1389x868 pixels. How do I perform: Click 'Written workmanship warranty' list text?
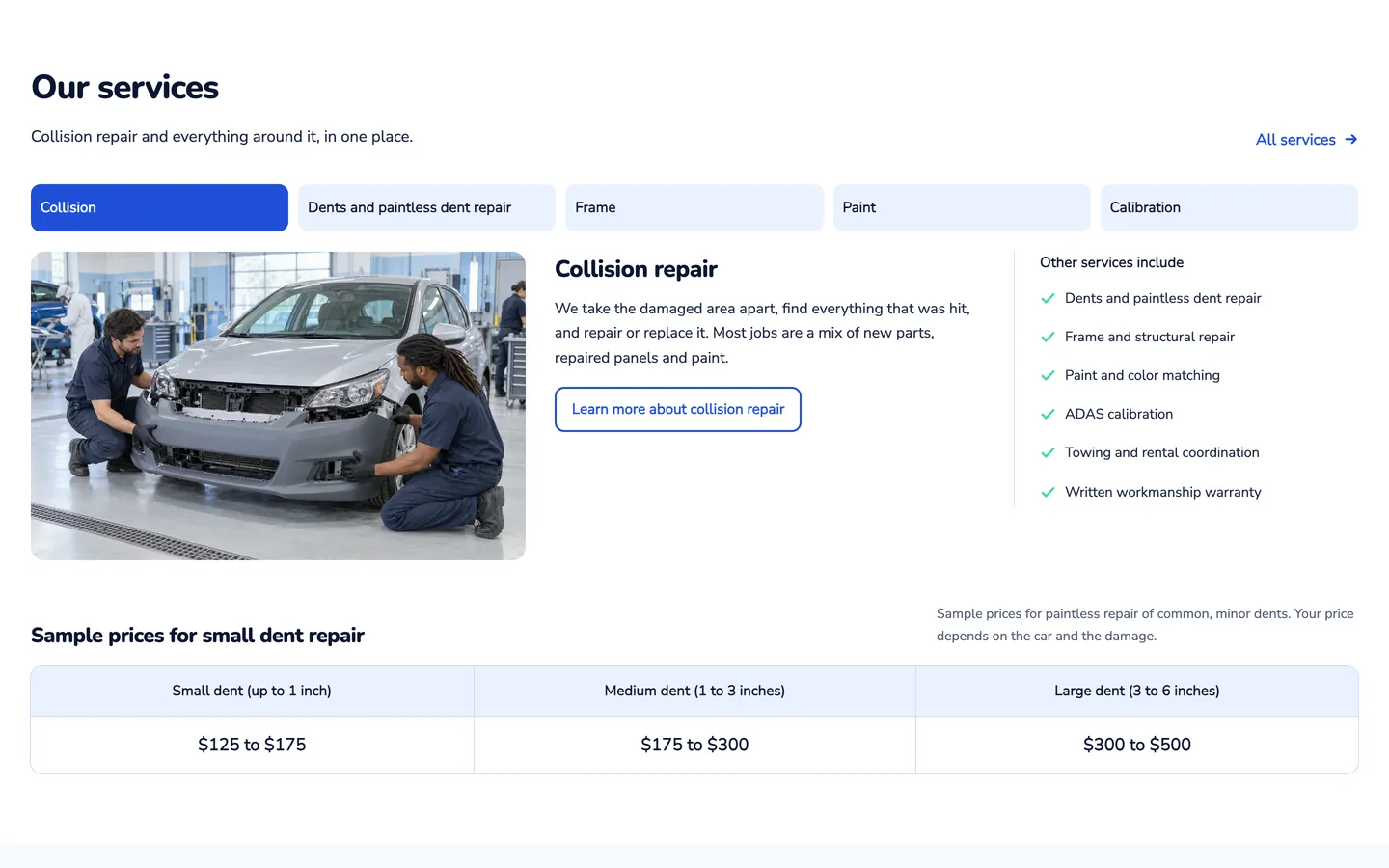click(x=1163, y=492)
